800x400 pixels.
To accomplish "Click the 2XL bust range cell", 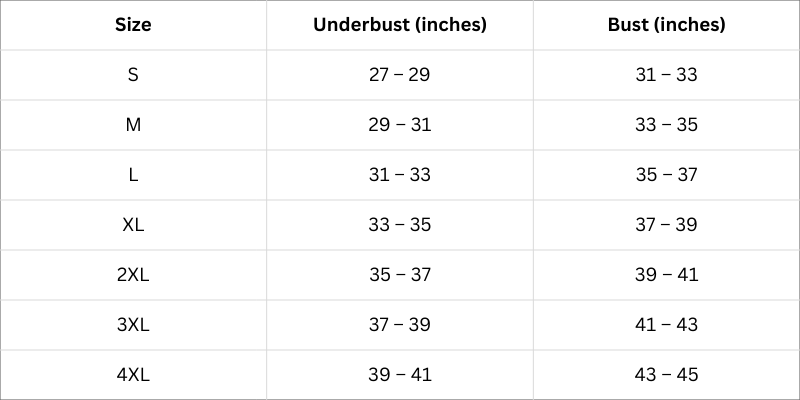I will [666, 275].
